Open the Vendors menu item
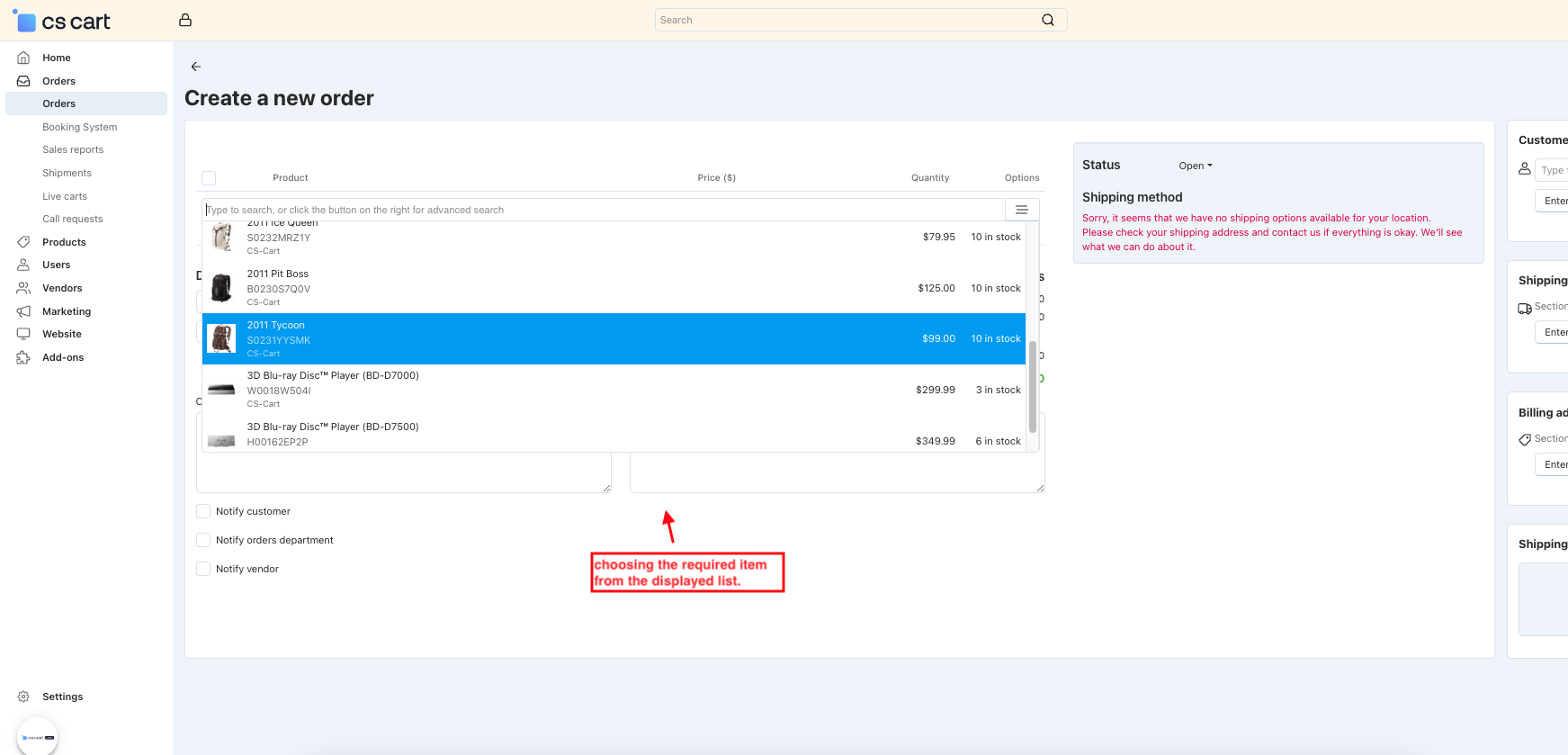 point(62,288)
